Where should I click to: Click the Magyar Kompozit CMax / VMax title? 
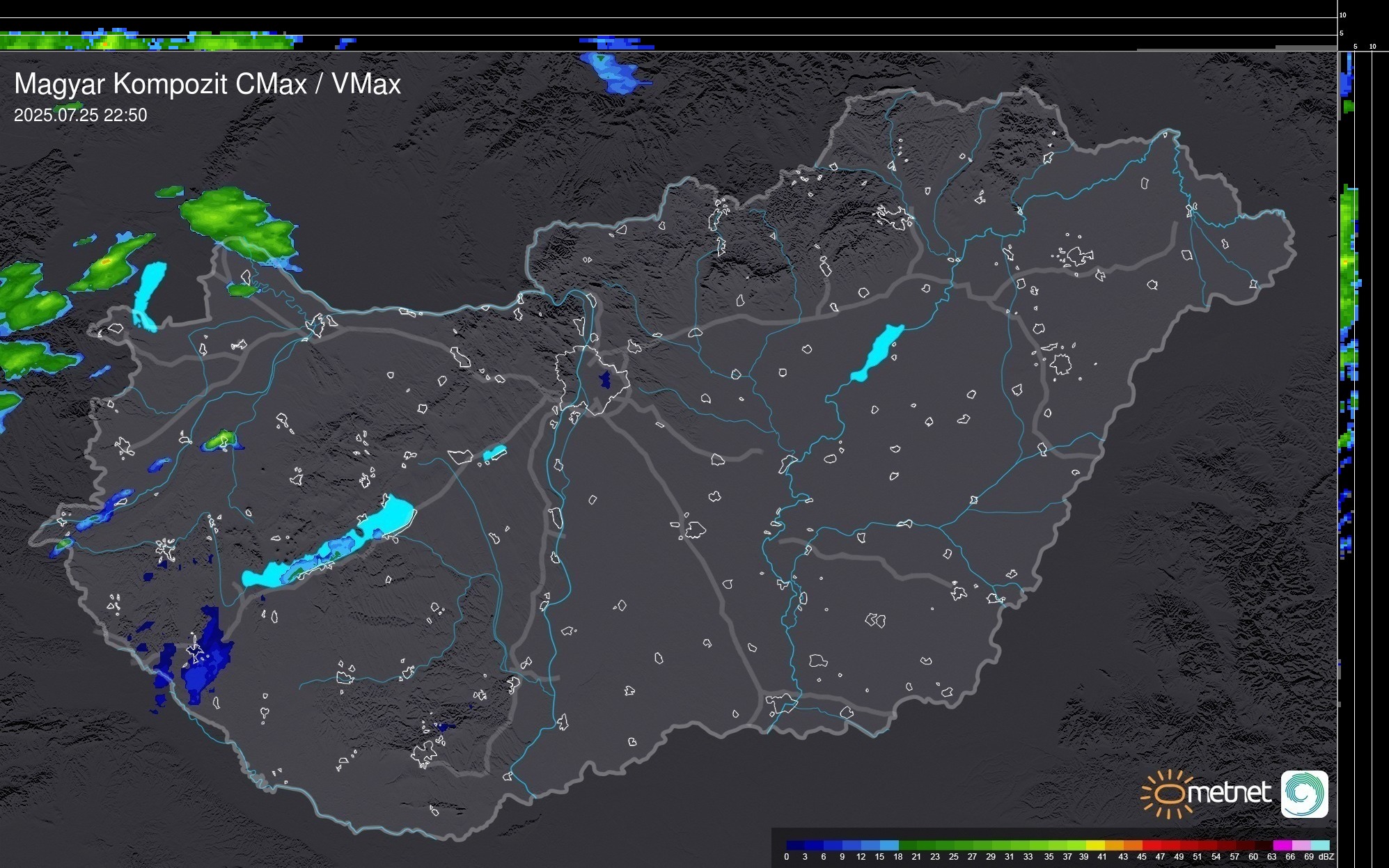click(x=207, y=84)
